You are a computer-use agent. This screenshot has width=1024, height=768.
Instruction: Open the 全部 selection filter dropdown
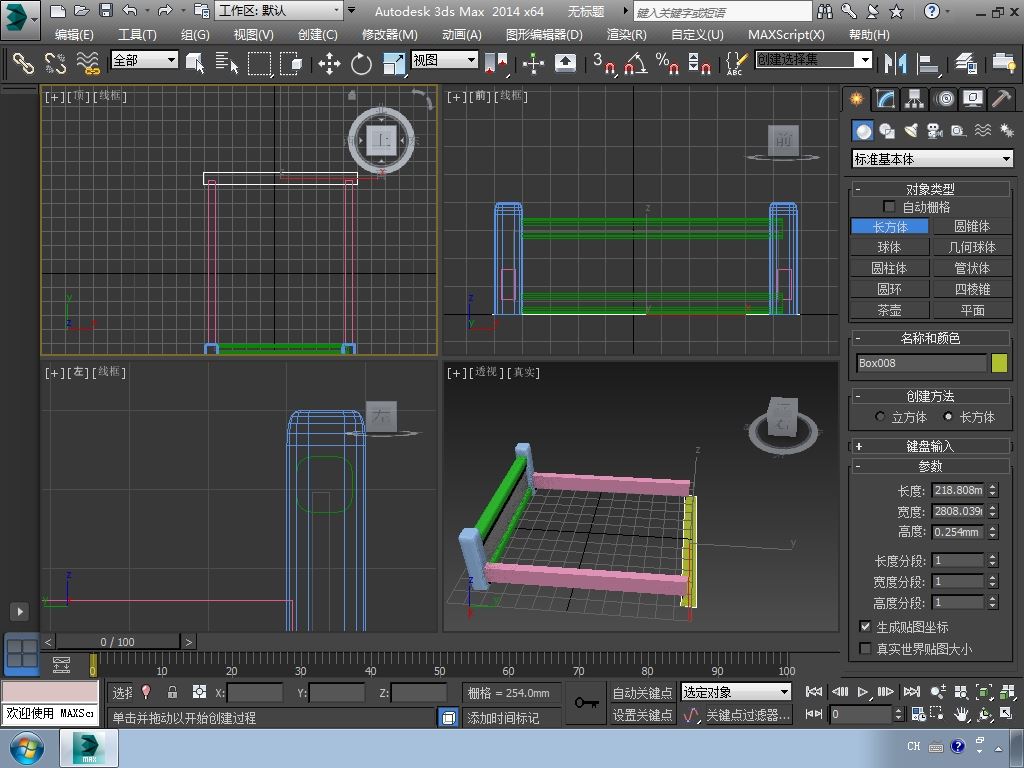pos(144,60)
